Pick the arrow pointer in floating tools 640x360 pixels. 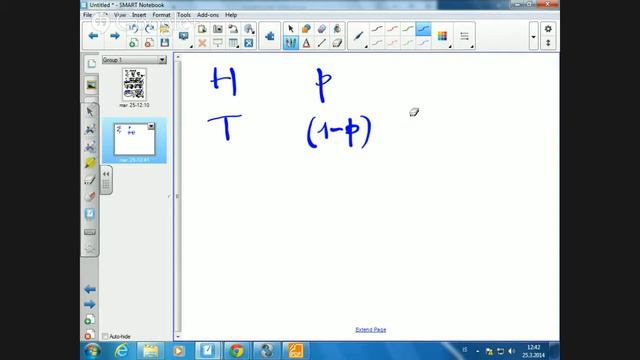pyautogui.click(x=90, y=111)
